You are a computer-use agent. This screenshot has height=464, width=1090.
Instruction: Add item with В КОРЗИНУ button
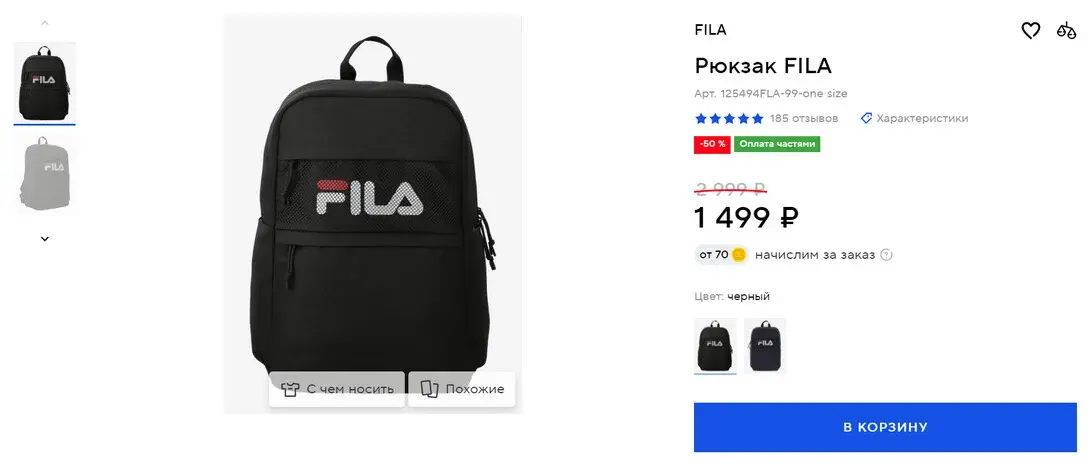(885, 427)
